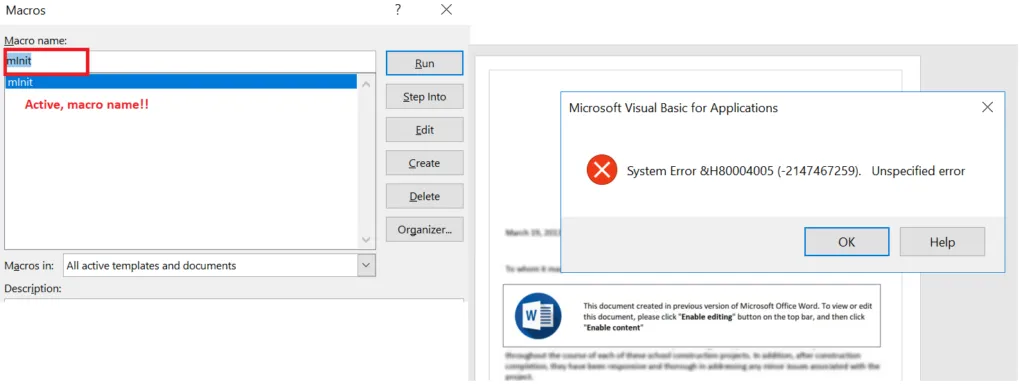Open help in the Macros dialog
This screenshot has width=1024, height=385.
pos(398,10)
